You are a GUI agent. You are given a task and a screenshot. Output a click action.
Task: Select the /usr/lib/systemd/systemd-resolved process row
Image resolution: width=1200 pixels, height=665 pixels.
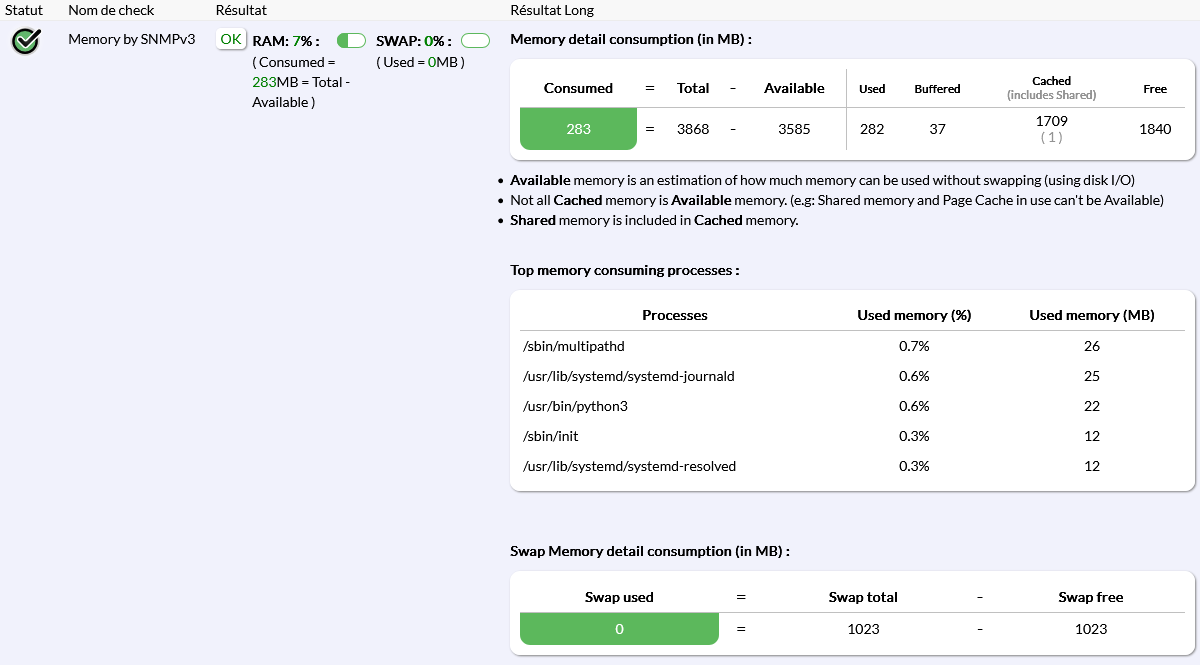[x=629, y=466]
